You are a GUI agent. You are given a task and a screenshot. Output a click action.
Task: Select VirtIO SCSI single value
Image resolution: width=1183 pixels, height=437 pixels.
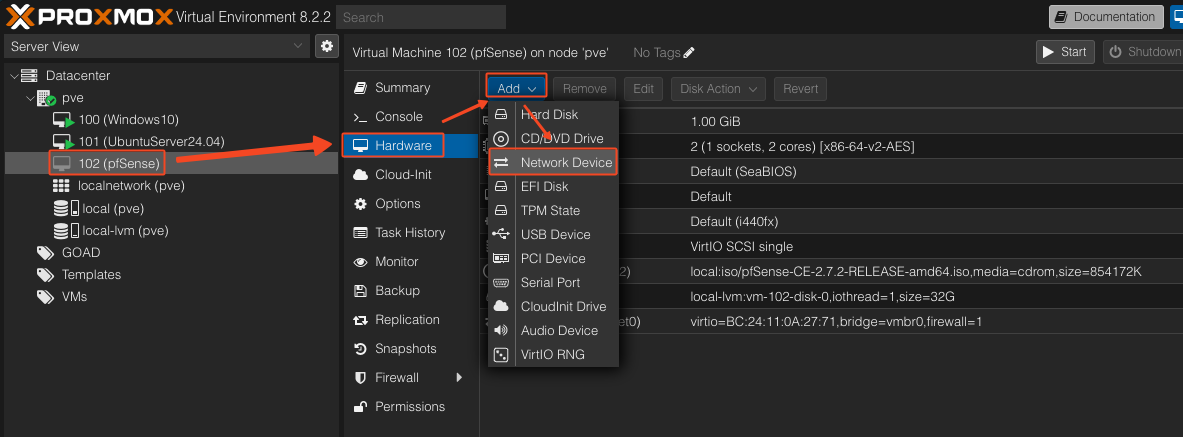(x=742, y=247)
